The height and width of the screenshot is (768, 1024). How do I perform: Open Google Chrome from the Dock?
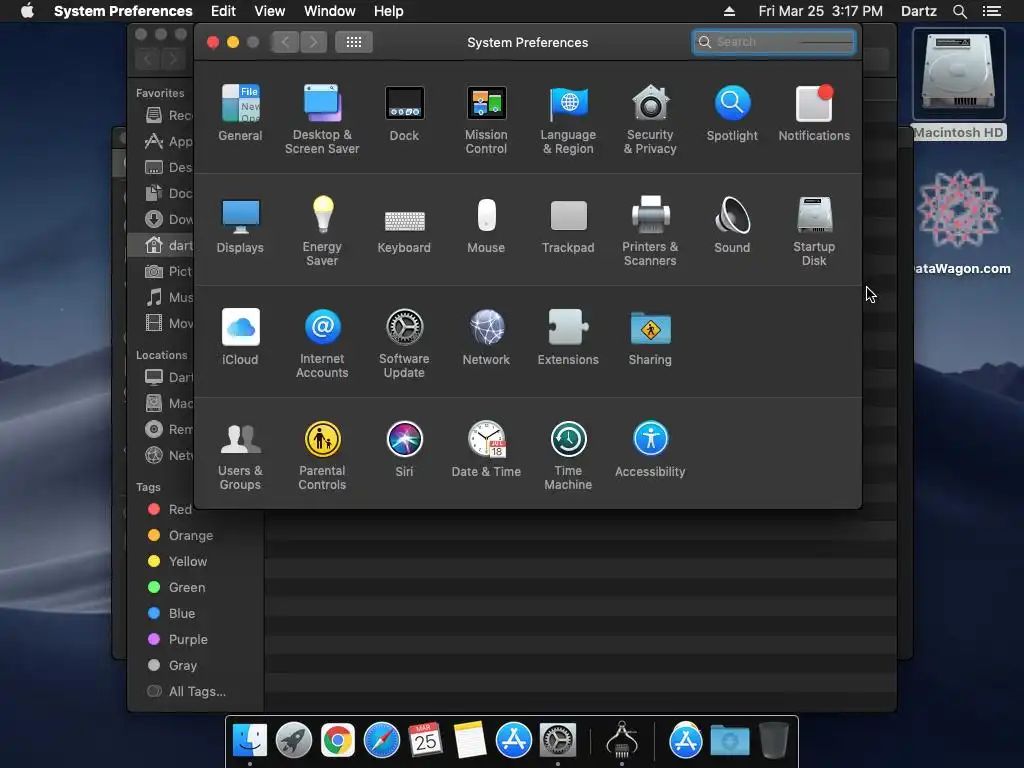pyautogui.click(x=338, y=741)
